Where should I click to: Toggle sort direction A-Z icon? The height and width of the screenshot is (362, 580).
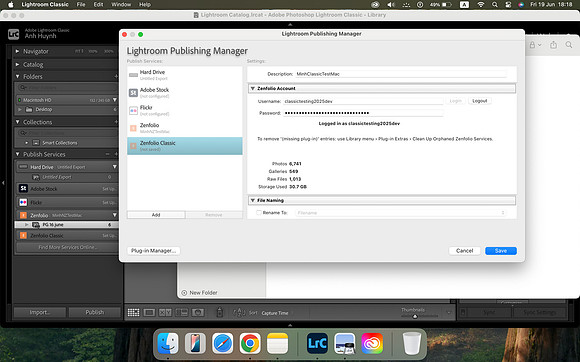point(239,313)
